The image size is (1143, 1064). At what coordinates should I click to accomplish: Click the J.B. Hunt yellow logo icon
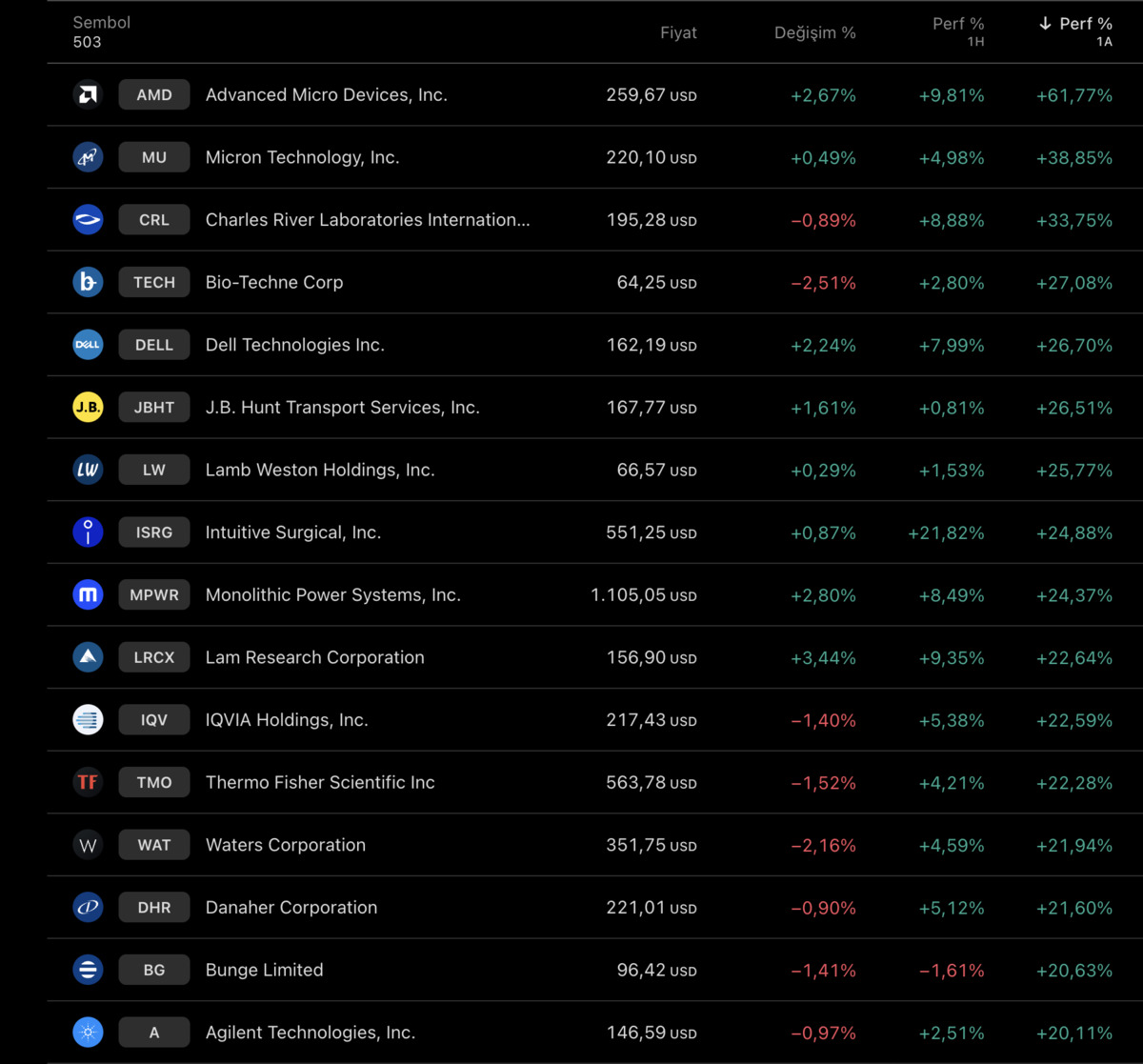tap(88, 407)
